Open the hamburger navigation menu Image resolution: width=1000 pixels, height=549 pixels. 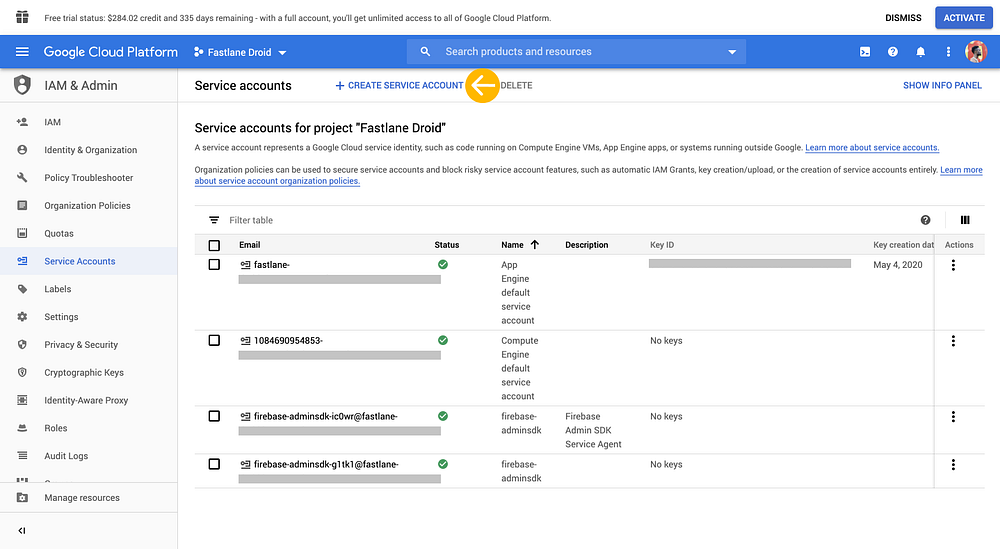[x=22, y=52]
